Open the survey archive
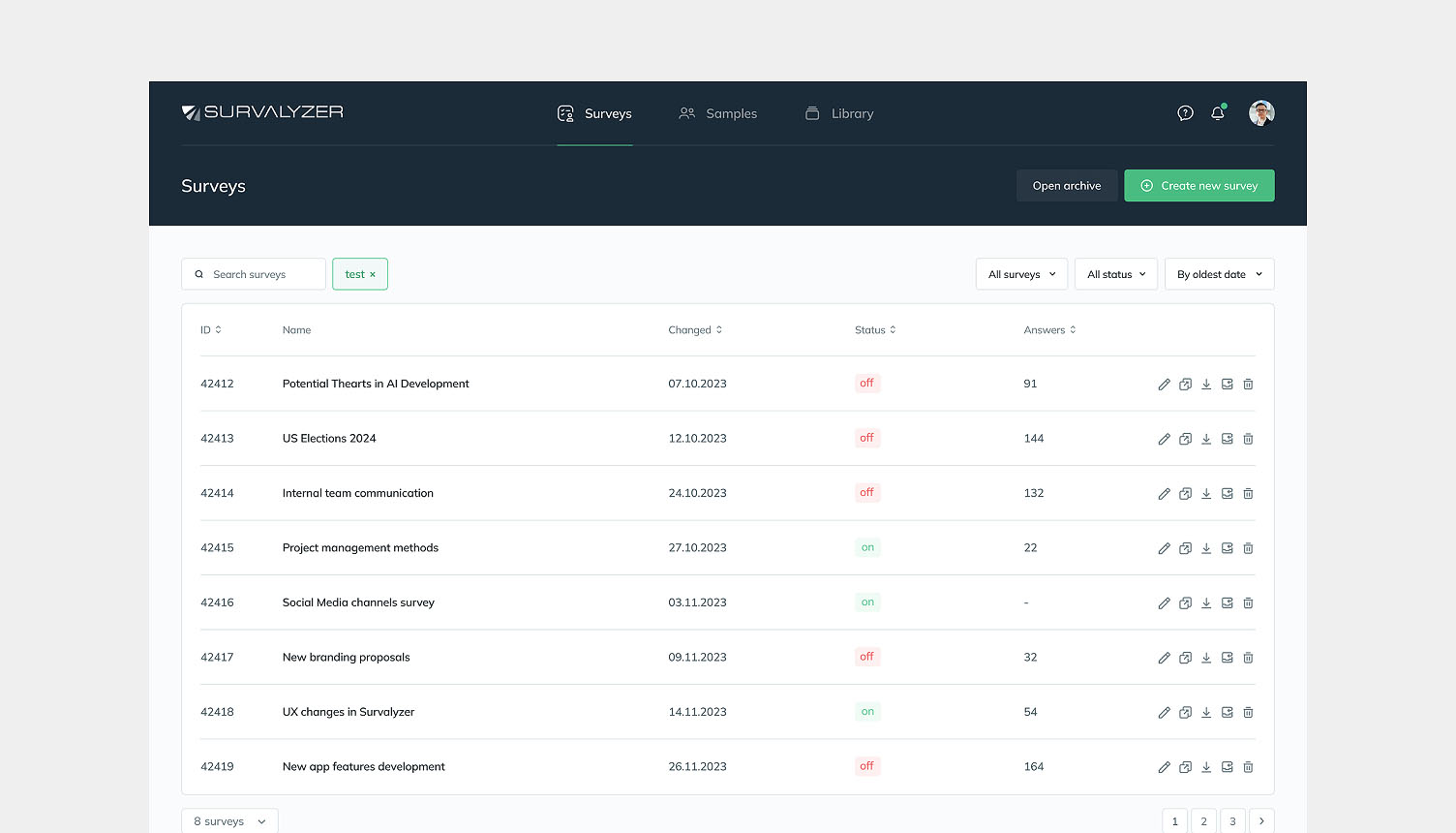Screen dimensions: 1456x833 point(1067,185)
